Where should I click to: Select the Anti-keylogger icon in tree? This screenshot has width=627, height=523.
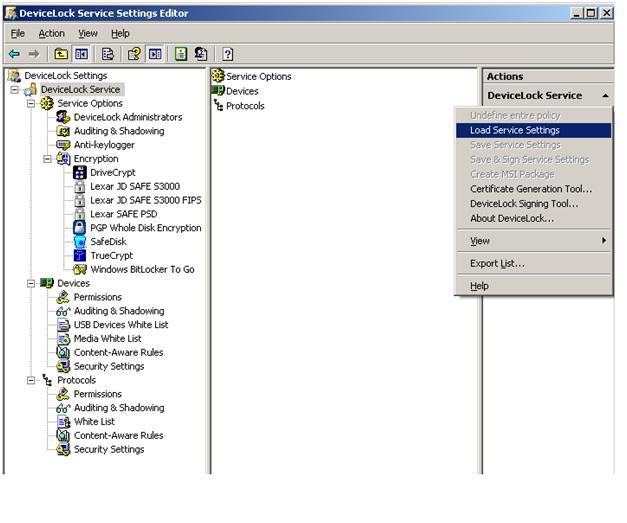point(63,145)
